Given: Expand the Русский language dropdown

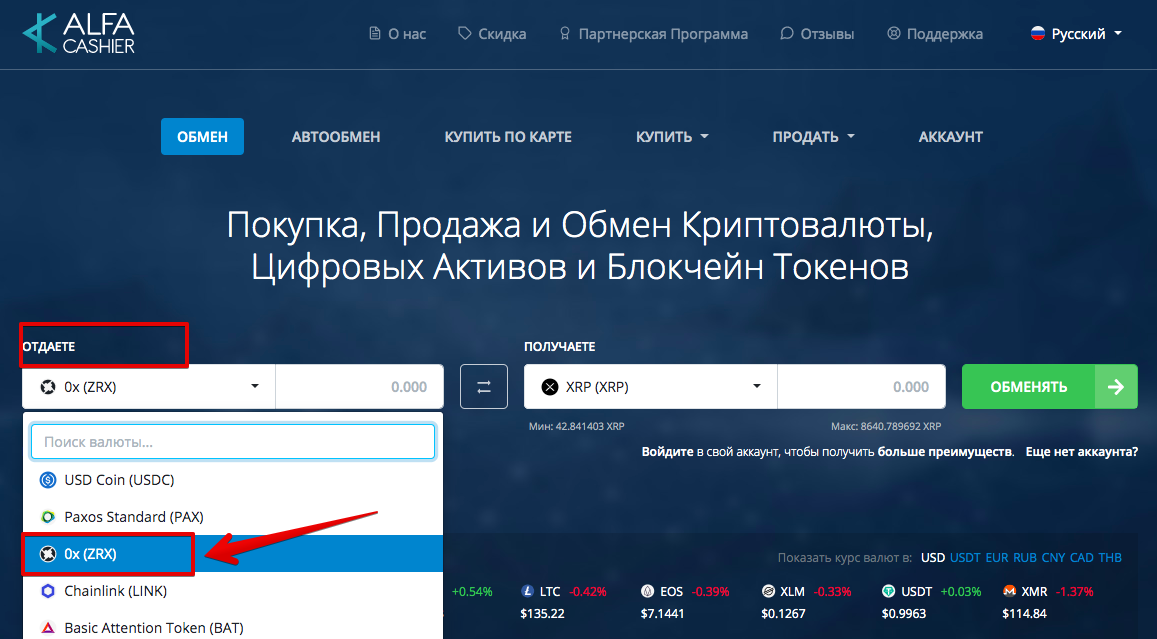Looking at the screenshot, I should pyautogui.click(x=1077, y=34).
